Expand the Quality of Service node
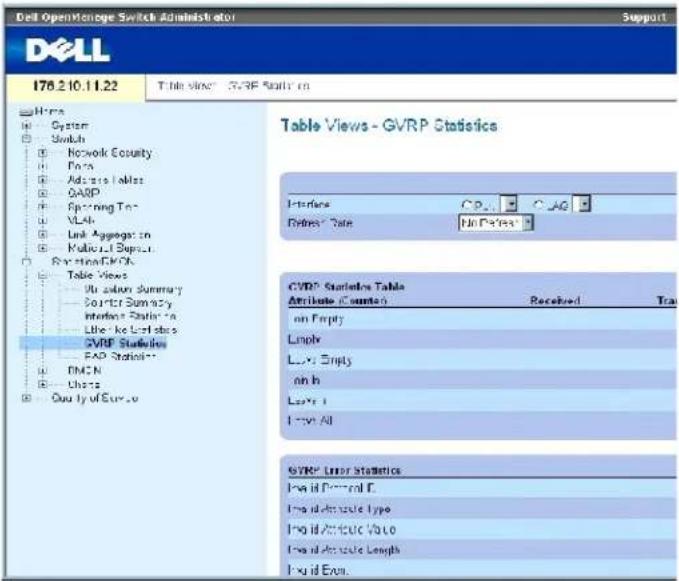This screenshot has height=581, width=679. pyautogui.click(x=26, y=398)
